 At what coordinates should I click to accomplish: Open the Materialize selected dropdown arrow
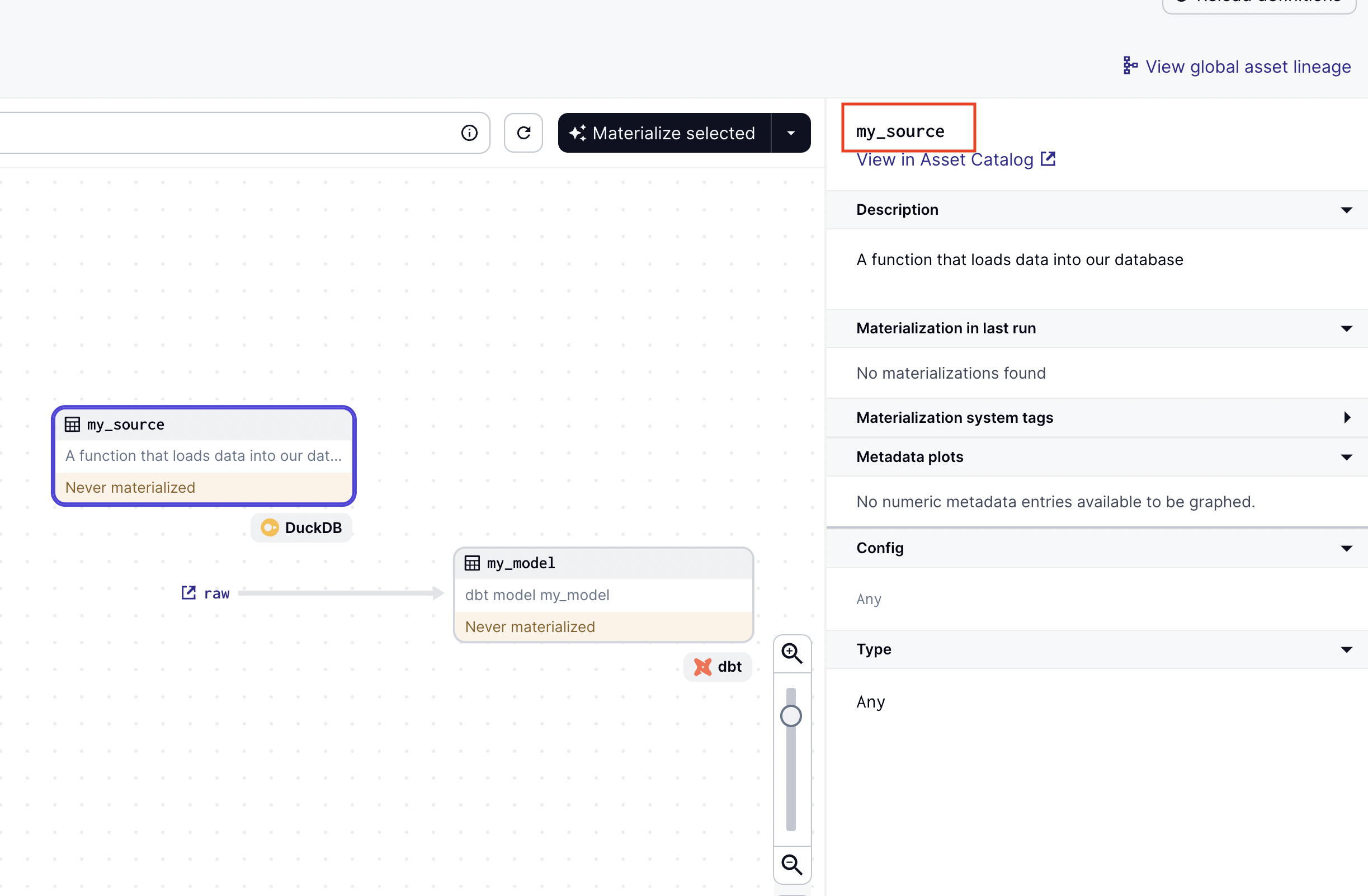[790, 133]
